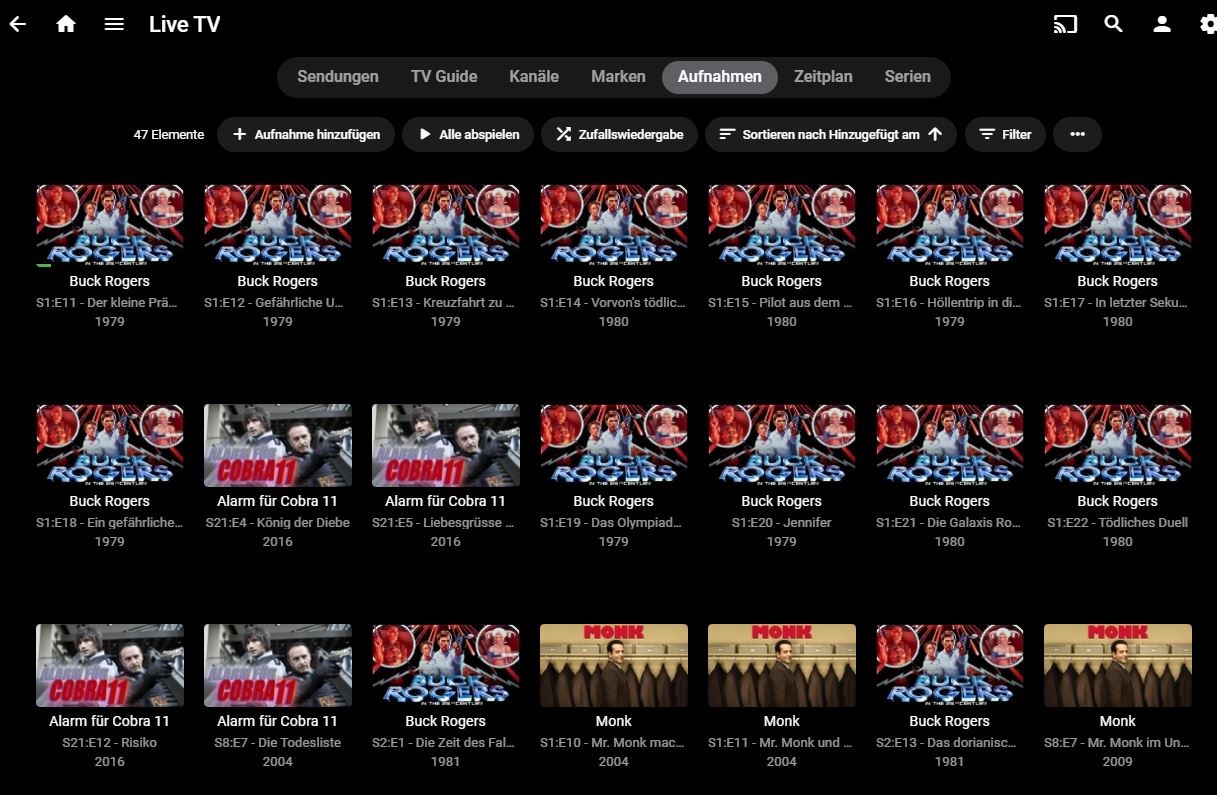Click 'S1:E14 - Vorvon's tödlic...' episode text

614,302
